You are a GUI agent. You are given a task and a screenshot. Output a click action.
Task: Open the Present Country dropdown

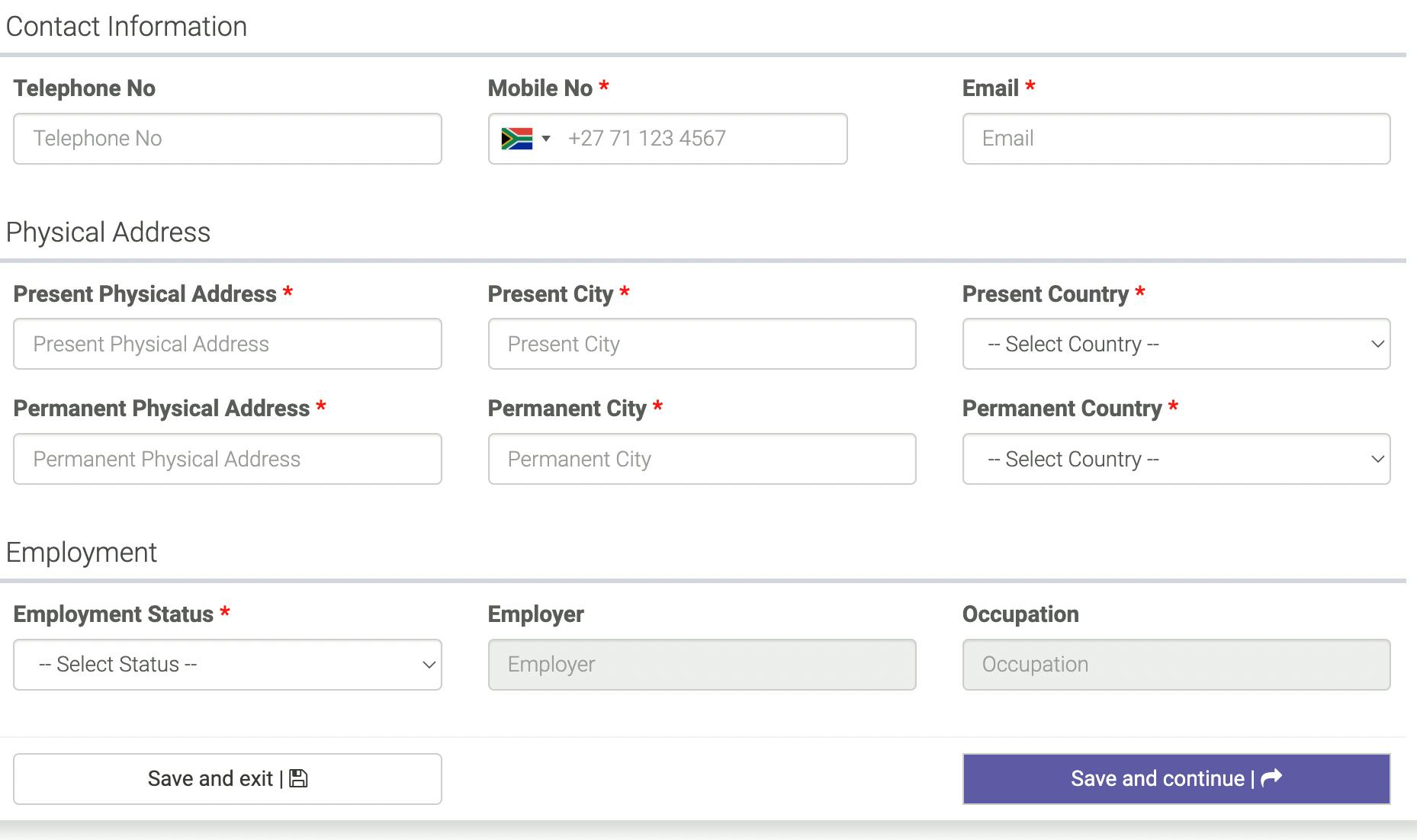pyautogui.click(x=1176, y=344)
